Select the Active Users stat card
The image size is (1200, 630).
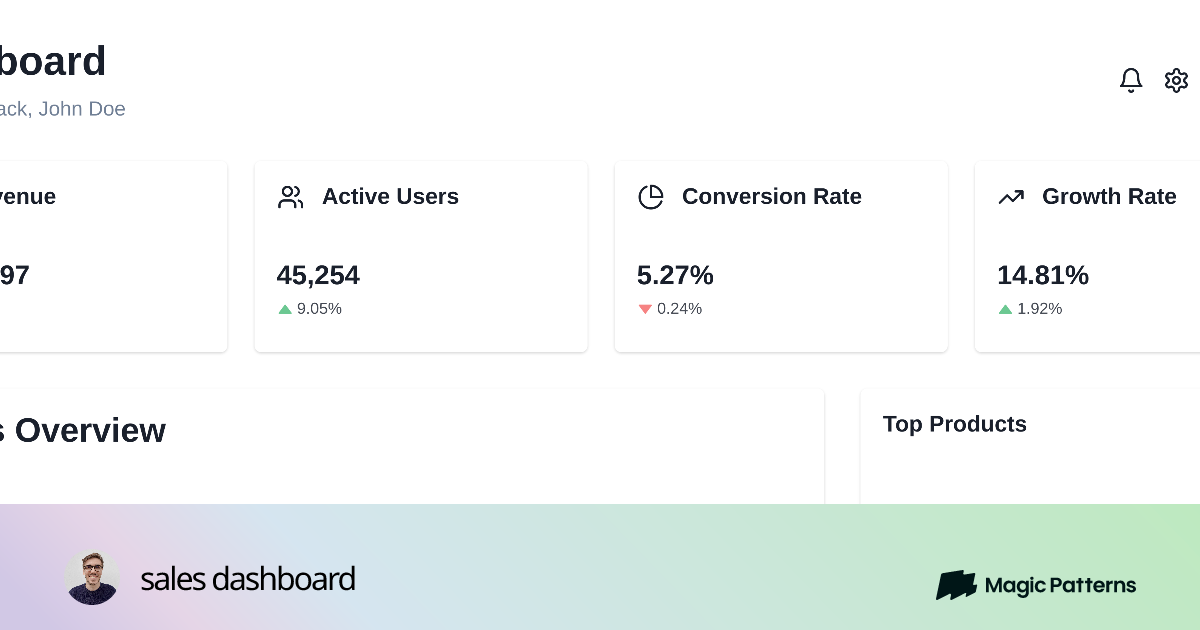coord(421,256)
